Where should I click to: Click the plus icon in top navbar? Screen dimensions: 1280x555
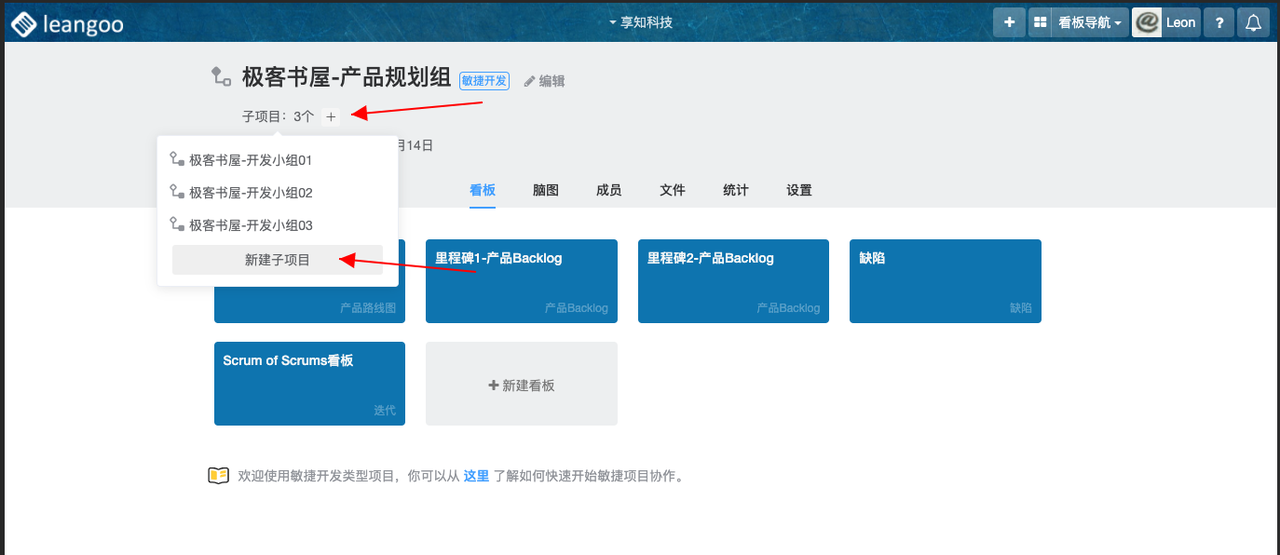(x=1009, y=22)
